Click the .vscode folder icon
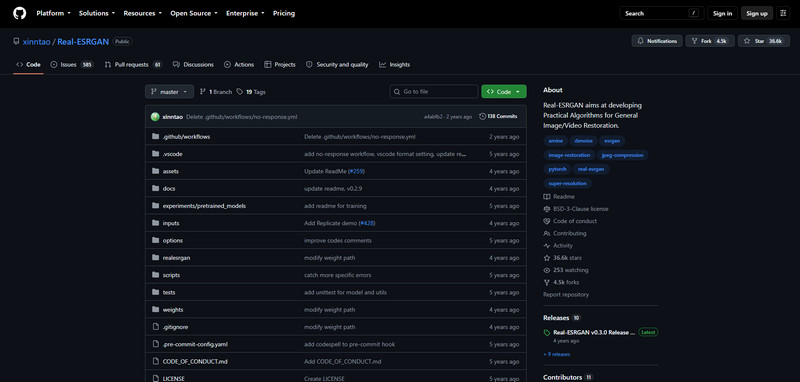The width and height of the screenshot is (800, 382). 156,154
